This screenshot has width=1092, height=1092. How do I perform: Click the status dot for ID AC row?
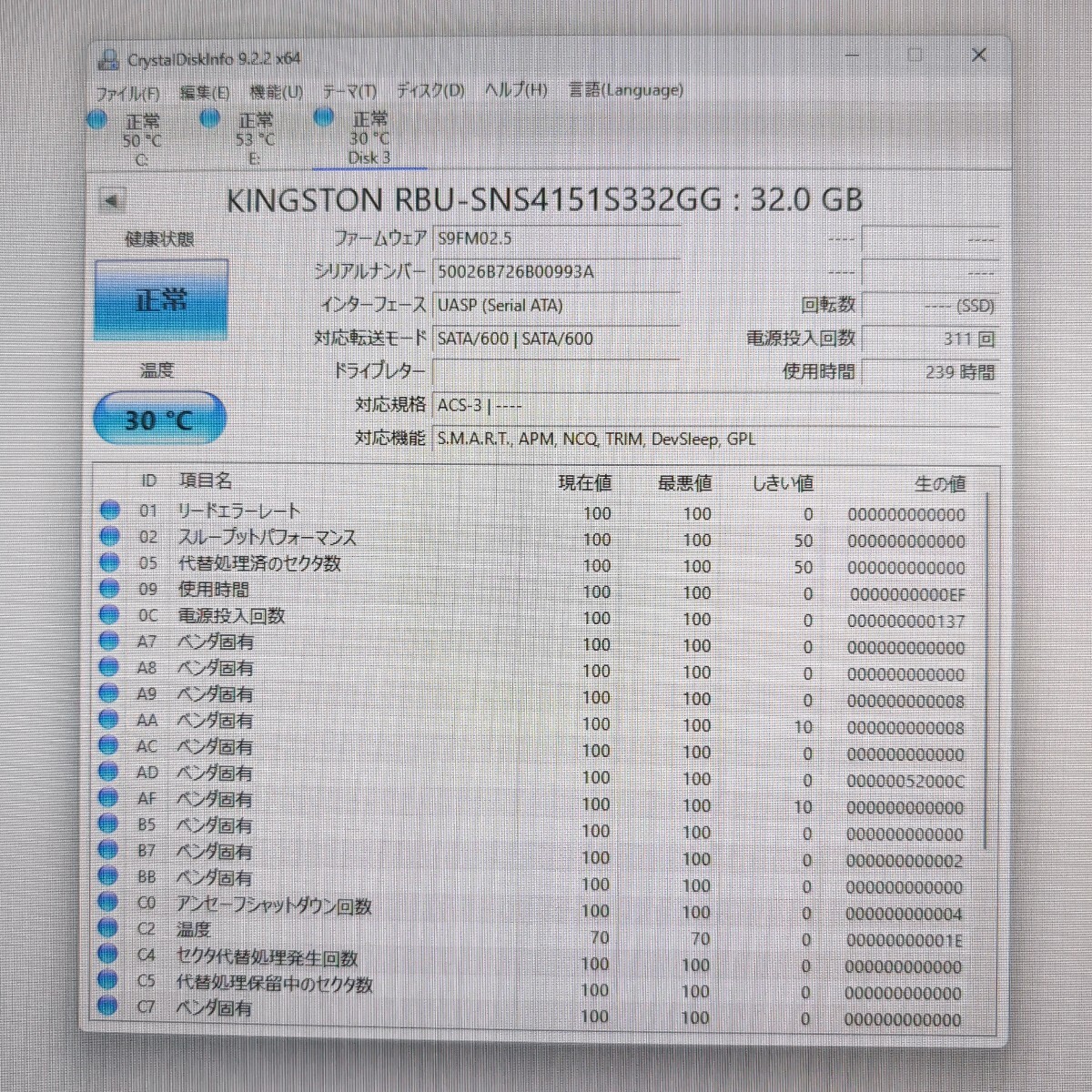pos(109,745)
